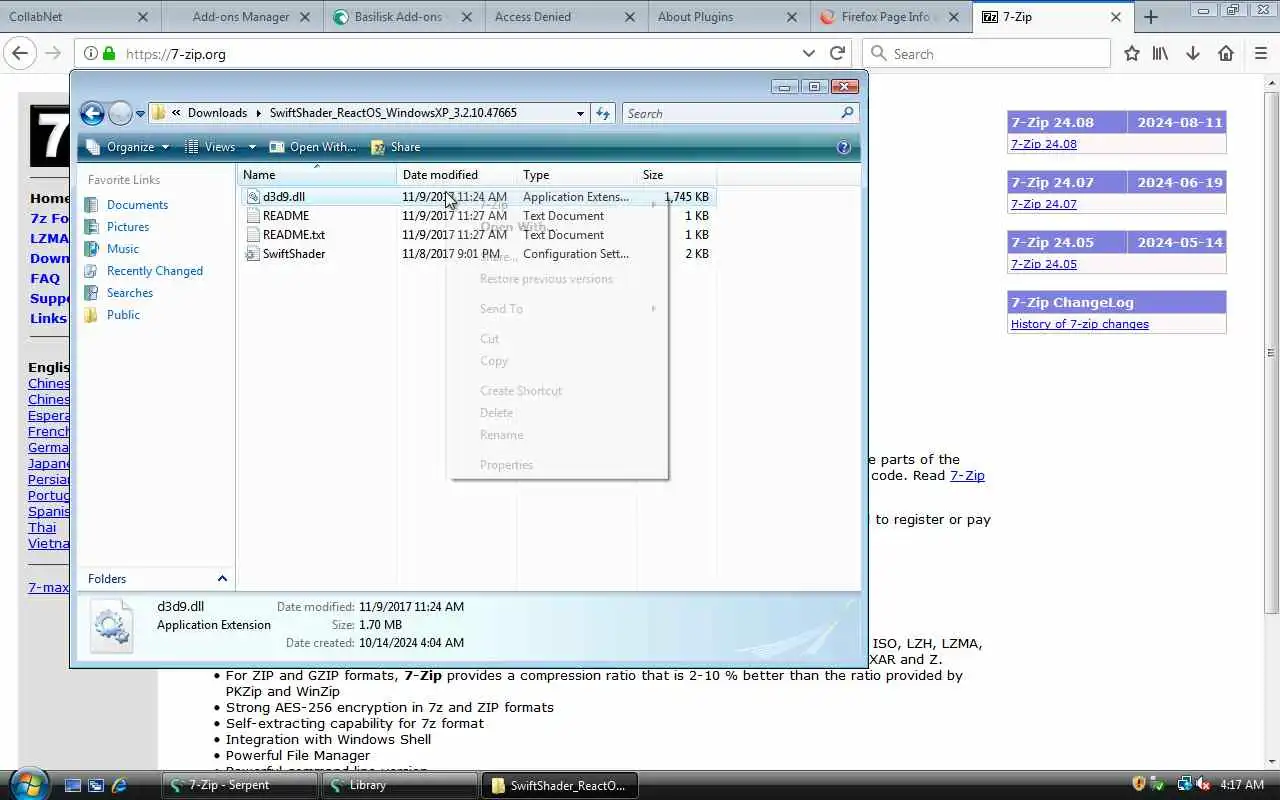Close the Access Denied tab
Screen dimensions: 1280x800
point(629,17)
